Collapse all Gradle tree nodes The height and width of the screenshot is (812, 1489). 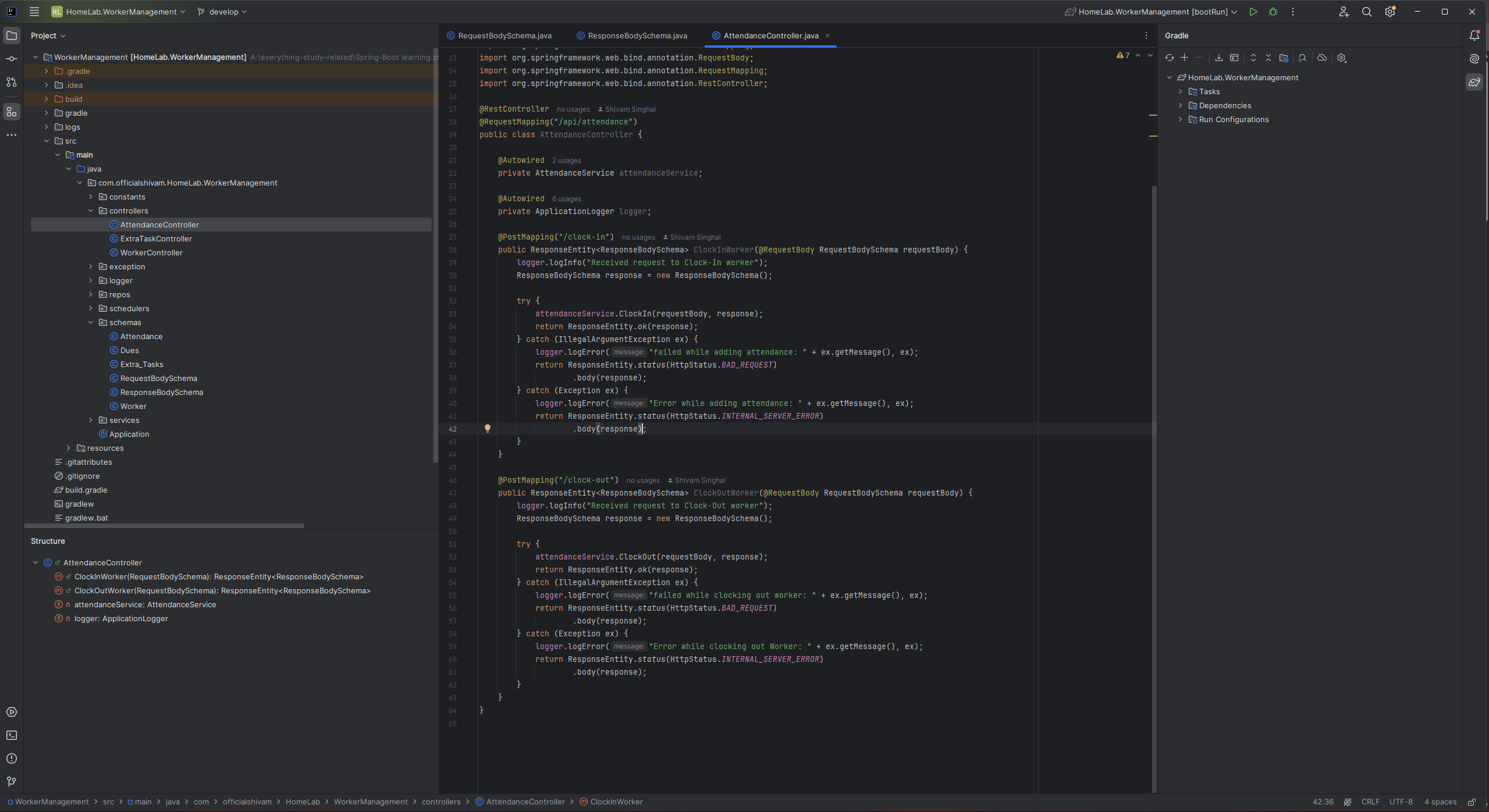click(x=1268, y=58)
